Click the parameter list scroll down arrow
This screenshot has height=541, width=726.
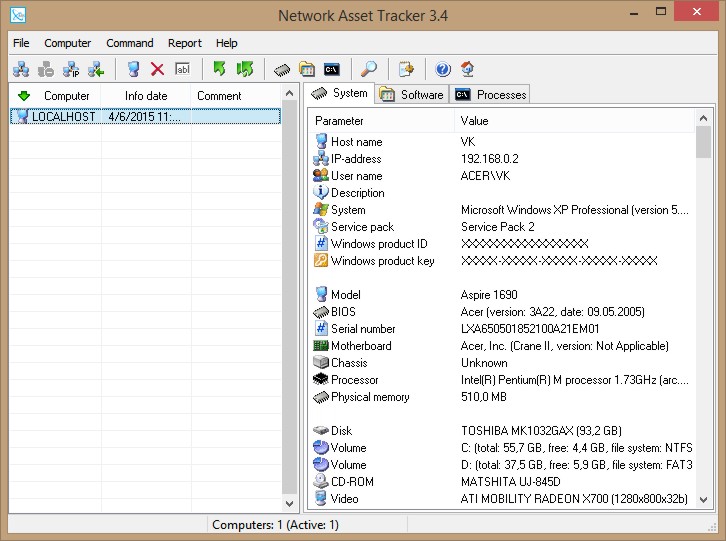(703, 500)
